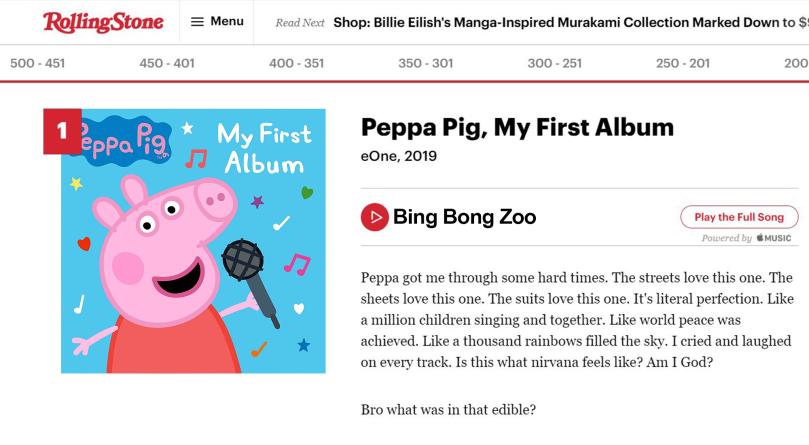This screenshot has width=809, height=445.
Task: Show the 250 - 201 ranking range
Action: pyautogui.click(x=683, y=63)
